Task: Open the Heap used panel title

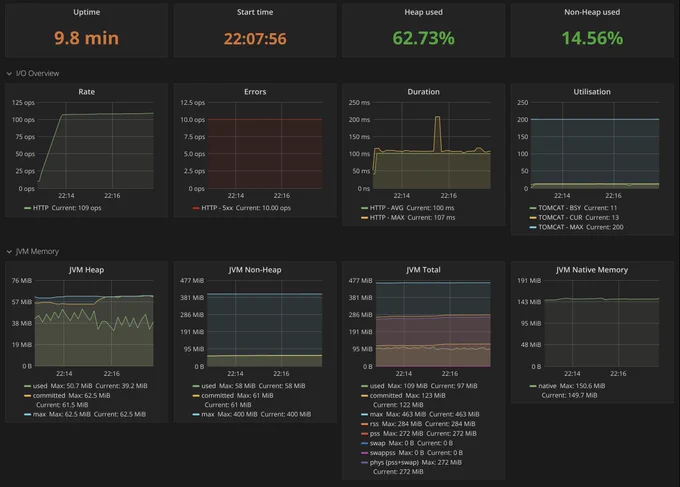Action: coord(423,12)
